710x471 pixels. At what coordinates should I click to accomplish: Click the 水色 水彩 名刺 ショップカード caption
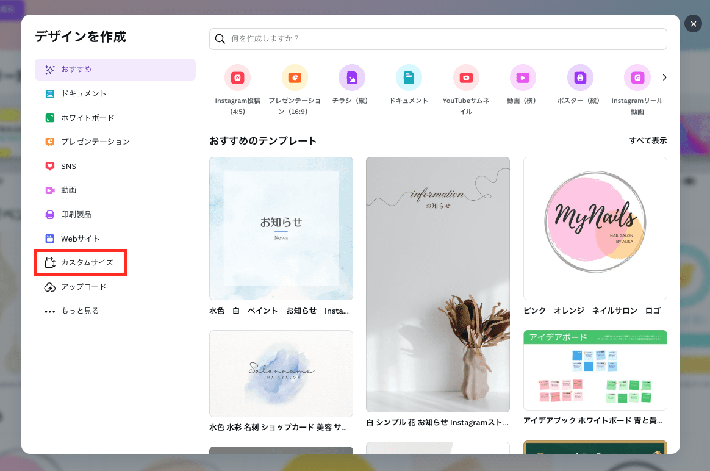pyautogui.click(x=278, y=427)
